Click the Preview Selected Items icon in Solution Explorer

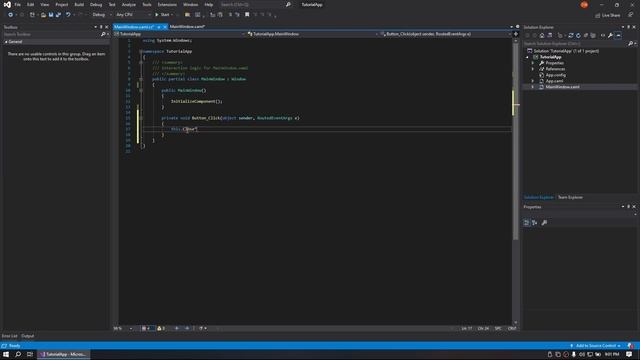point(618,36)
